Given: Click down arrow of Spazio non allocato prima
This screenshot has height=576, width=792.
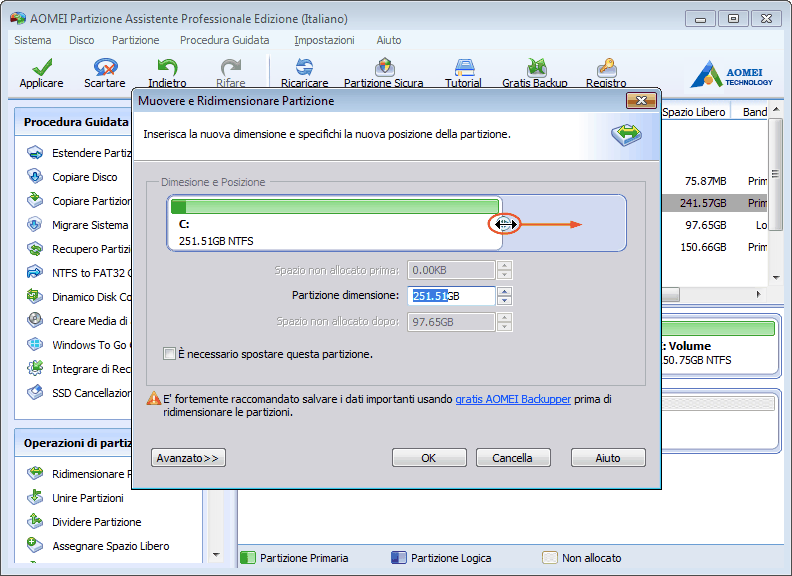Looking at the screenshot, I should 504,275.
